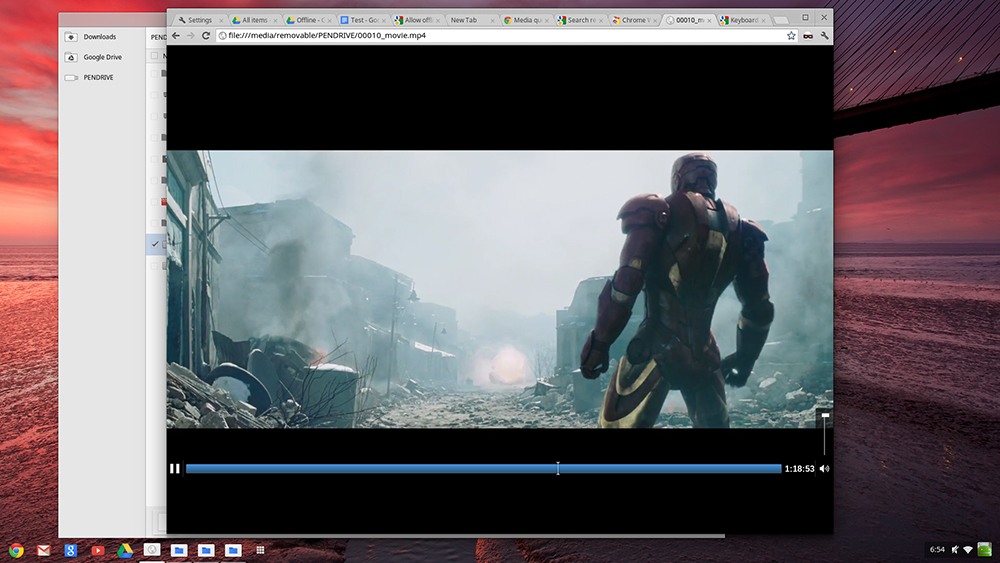Switch to the Allow offline tab
The height and width of the screenshot is (563, 1000).
(416, 20)
